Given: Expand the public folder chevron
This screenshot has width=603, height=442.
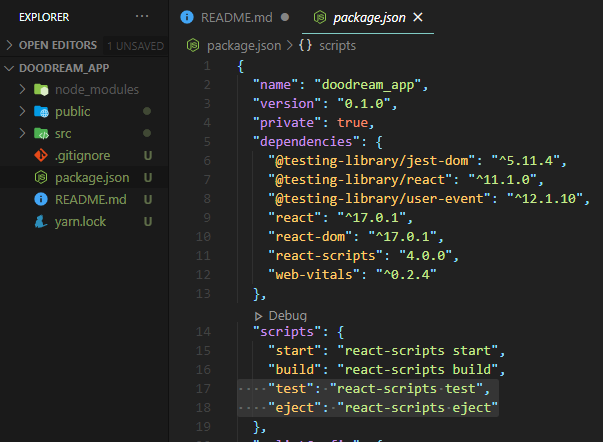Looking at the screenshot, I should pyautogui.click(x=22, y=112).
